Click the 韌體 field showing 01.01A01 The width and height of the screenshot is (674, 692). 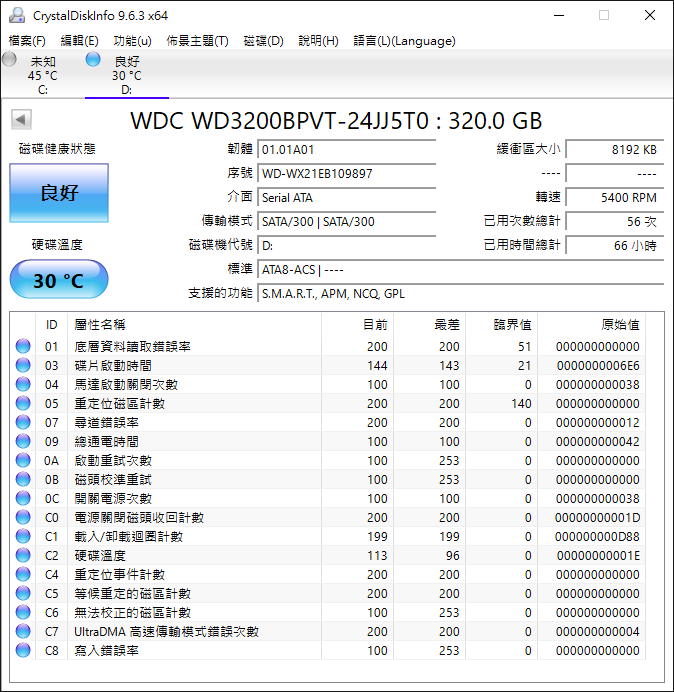pos(346,150)
